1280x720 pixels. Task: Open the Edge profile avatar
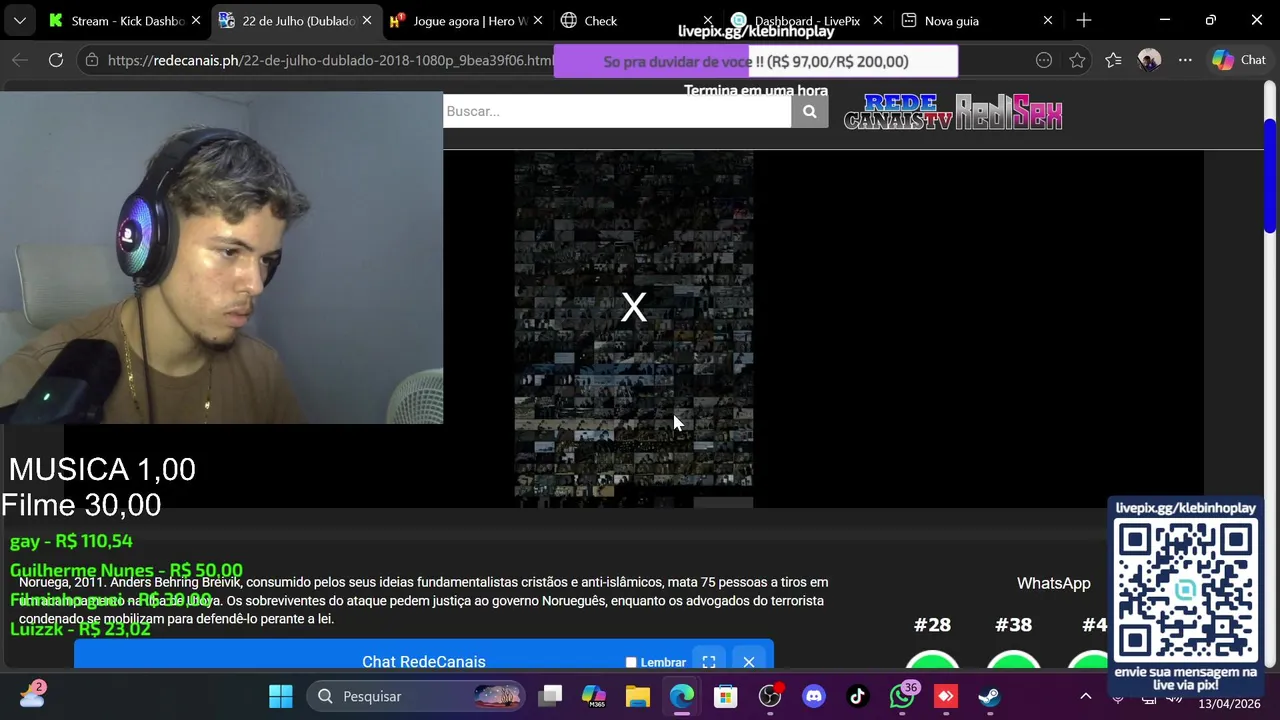click(x=1149, y=60)
